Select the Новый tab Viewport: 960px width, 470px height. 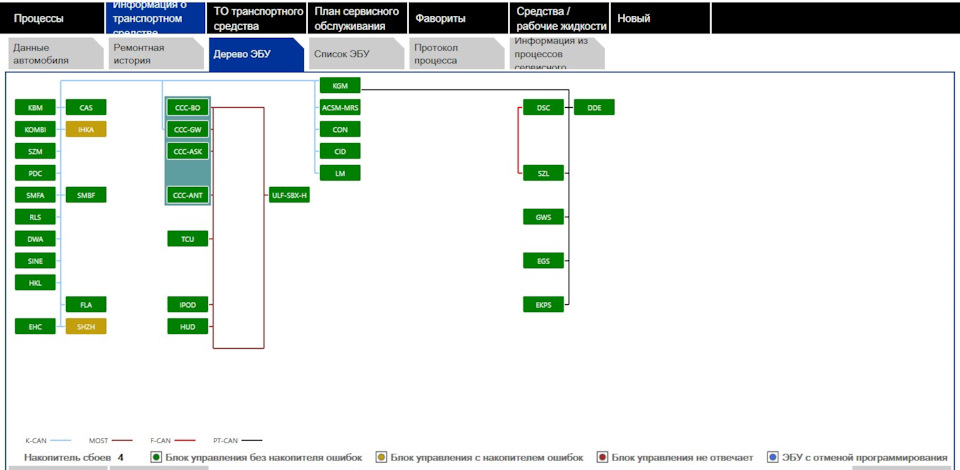click(660, 18)
